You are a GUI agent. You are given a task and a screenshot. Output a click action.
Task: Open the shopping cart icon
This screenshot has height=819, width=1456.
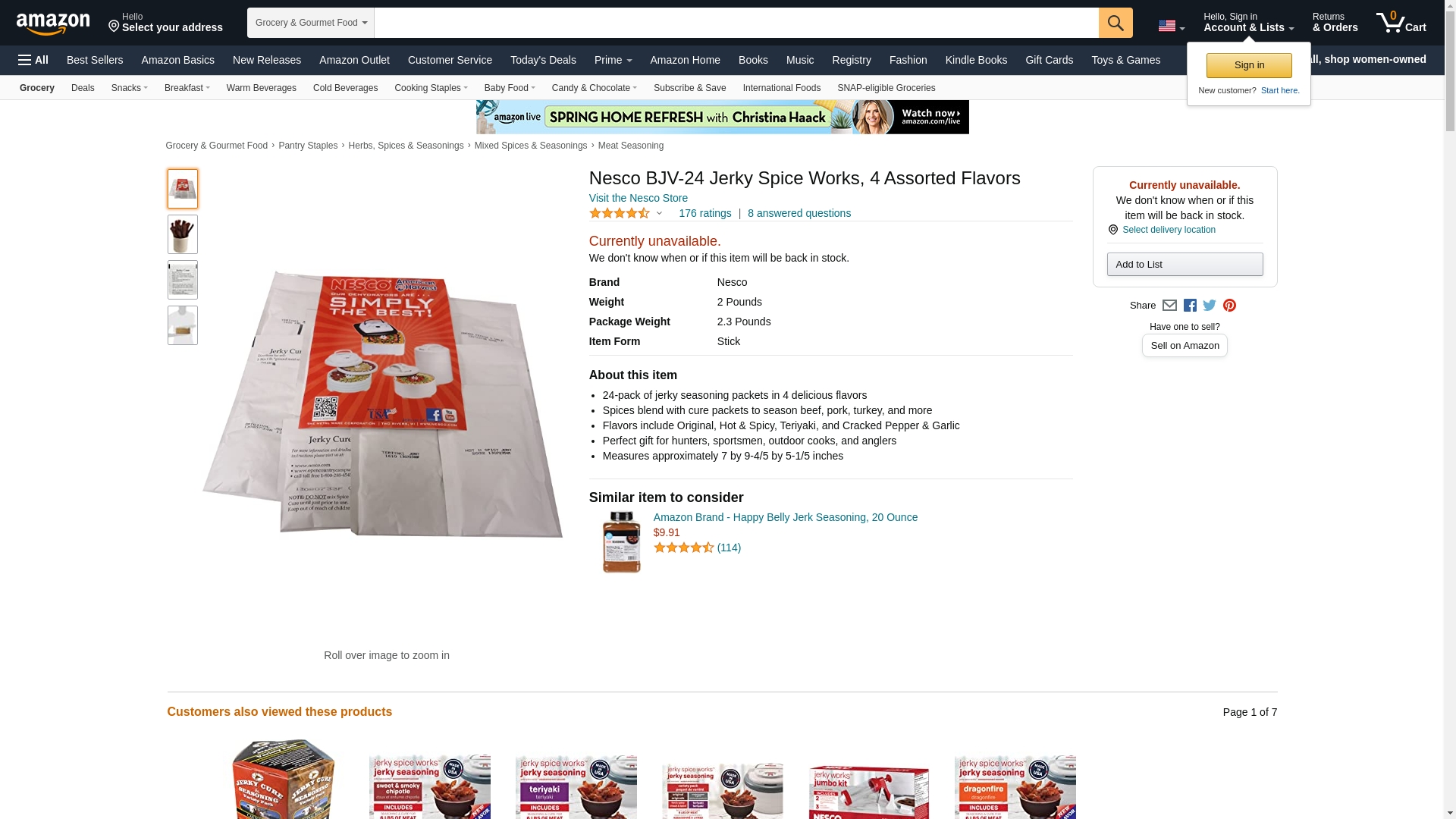click(x=1401, y=22)
